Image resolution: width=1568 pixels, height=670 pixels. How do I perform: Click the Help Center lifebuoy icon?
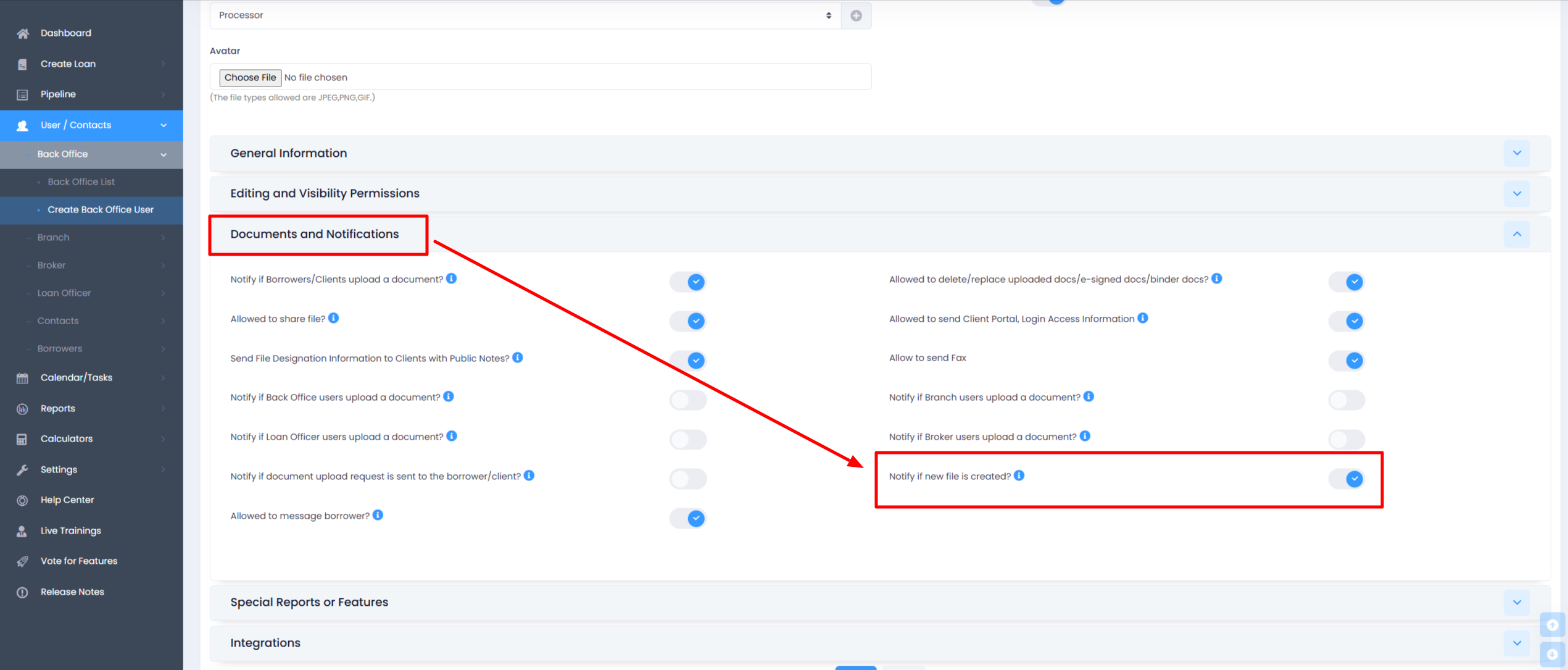(23, 500)
